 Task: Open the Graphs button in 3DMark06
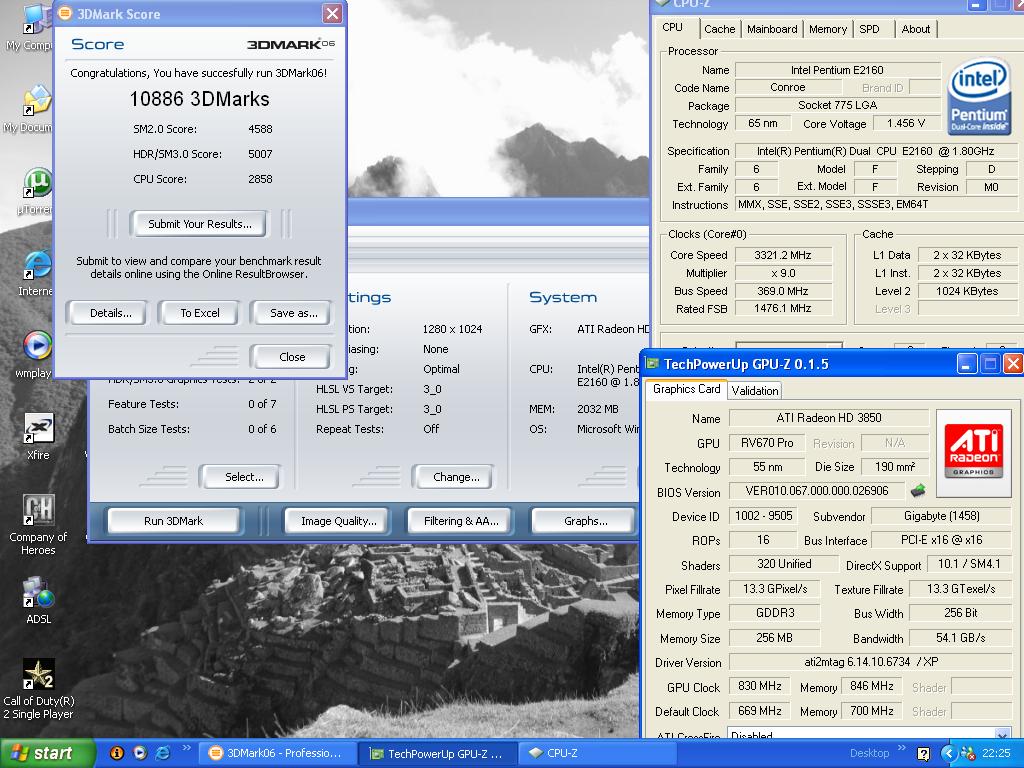[x=585, y=520]
